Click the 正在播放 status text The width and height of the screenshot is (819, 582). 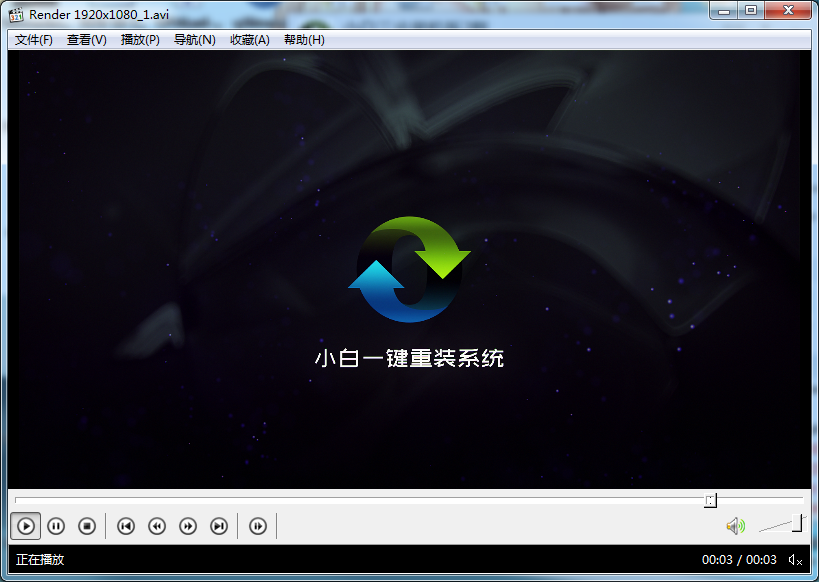[40, 560]
